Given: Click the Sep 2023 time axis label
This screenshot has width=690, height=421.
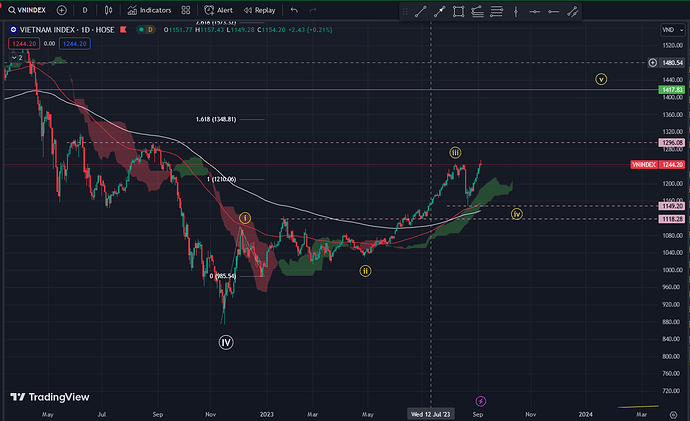Looking at the screenshot, I should 478,414.
